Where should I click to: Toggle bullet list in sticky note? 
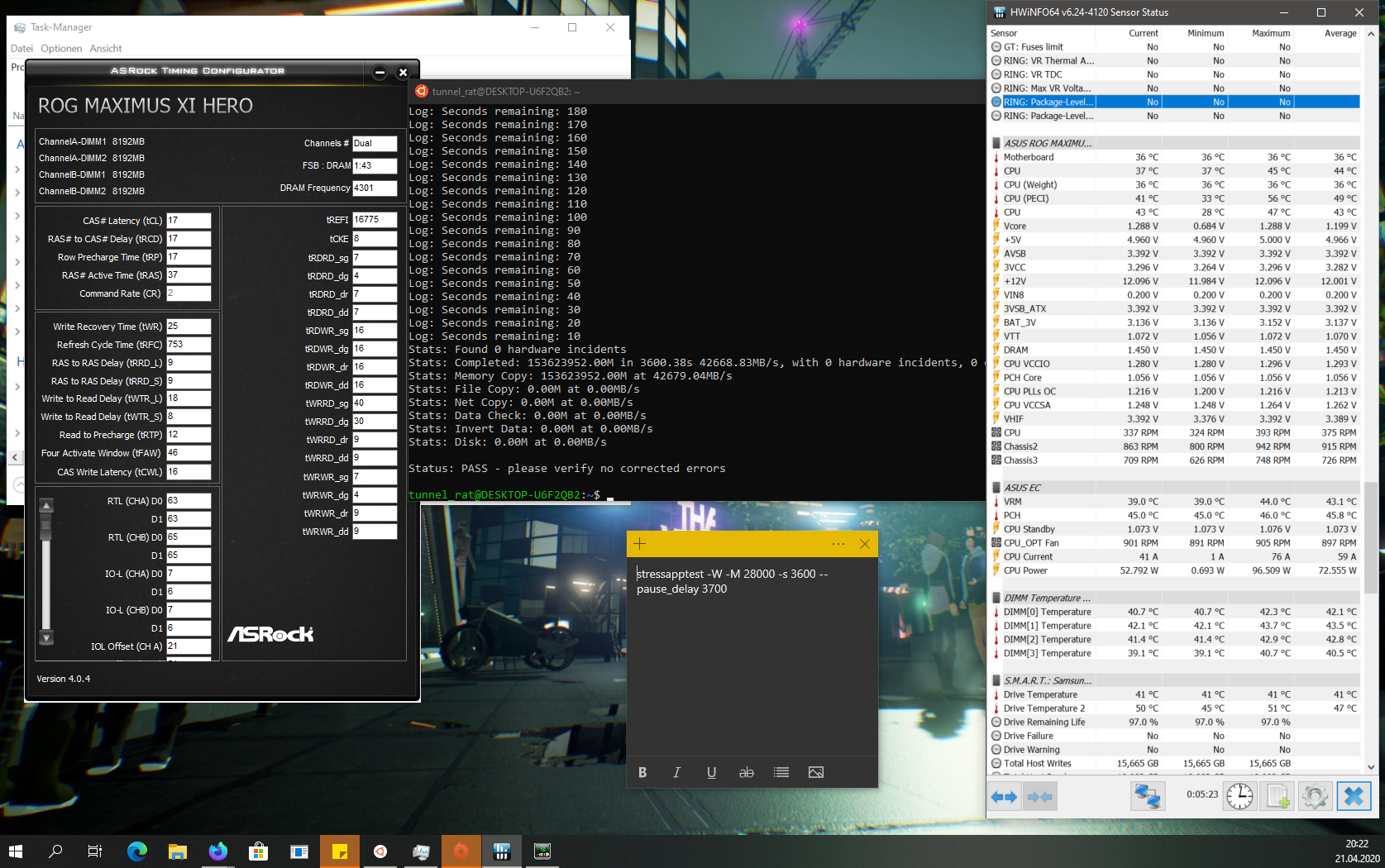pyautogui.click(x=781, y=772)
